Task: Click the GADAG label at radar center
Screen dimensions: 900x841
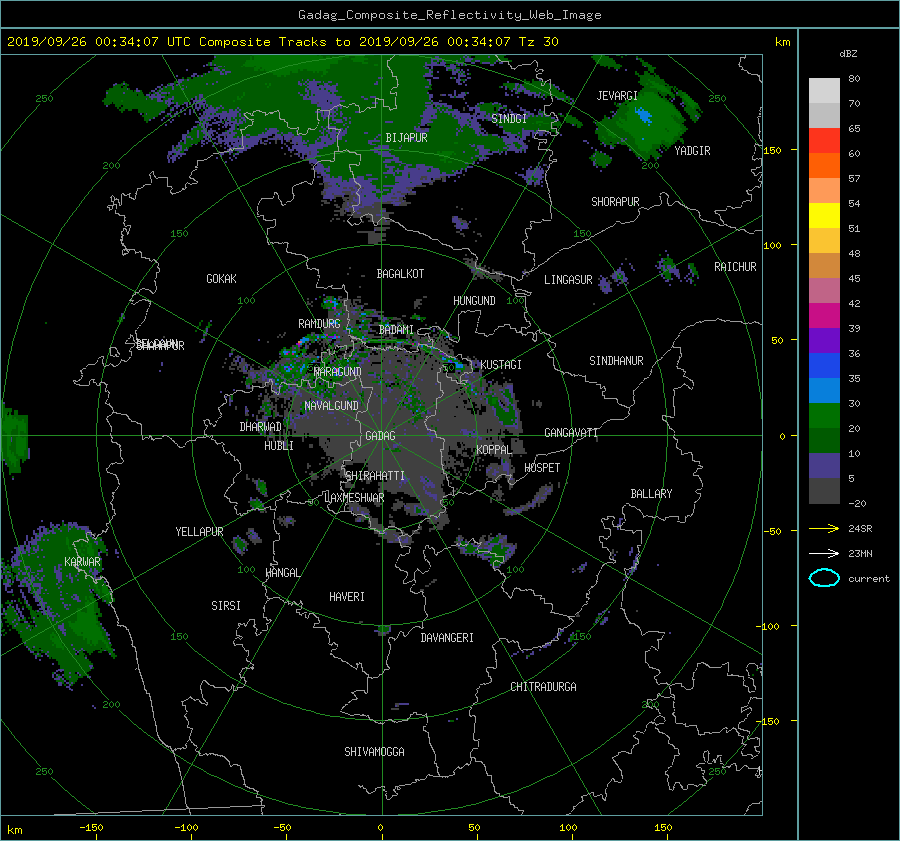Action: pyautogui.click(x=381, y=436)
